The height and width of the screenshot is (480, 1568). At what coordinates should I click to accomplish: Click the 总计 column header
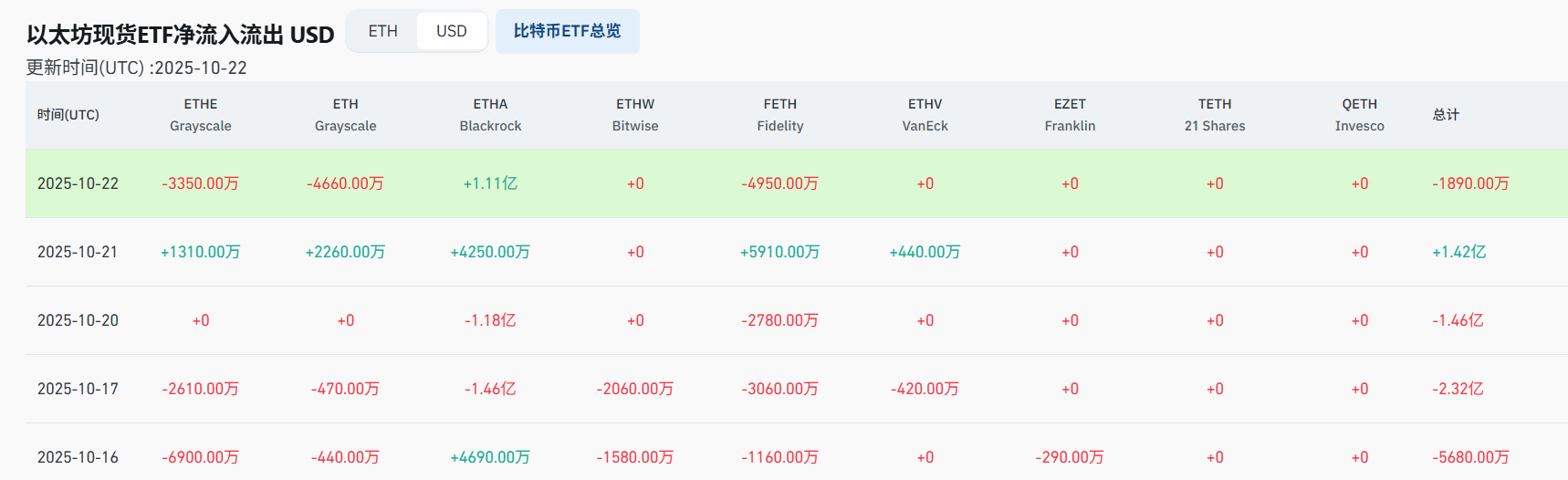[x=1446, y=115]
